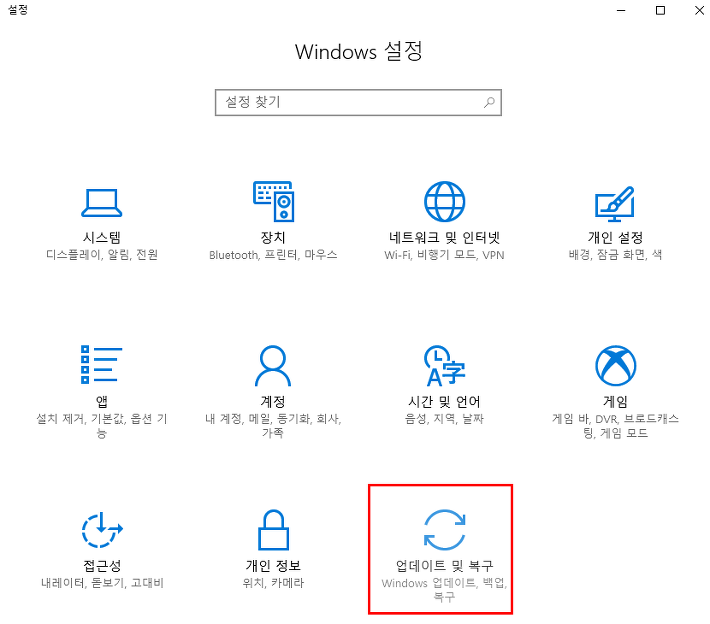Open the 업데이트 및 복구 sync arrows icon
Screen dimensions: 710x624
pyautogui.click(x=444, y=529)
